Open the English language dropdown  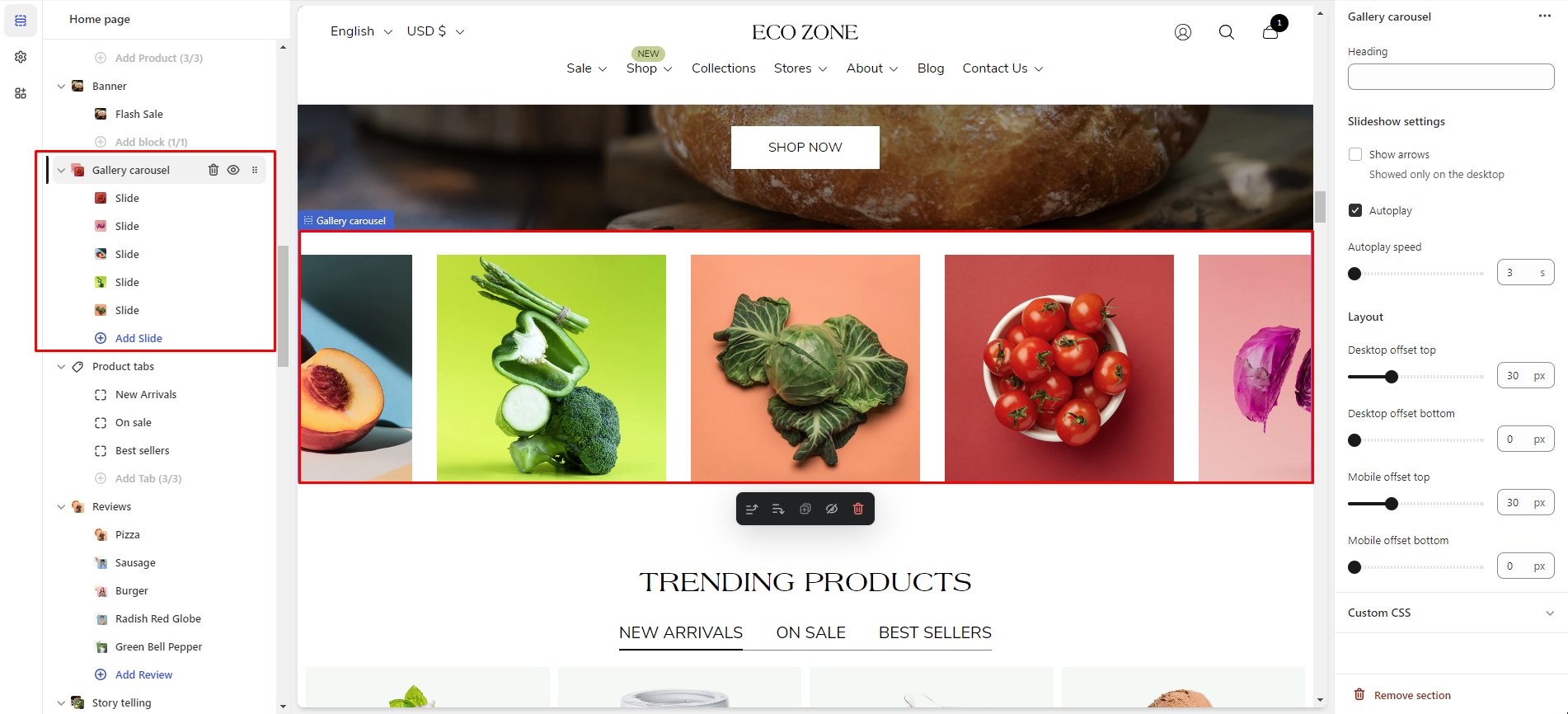(361, 31)
